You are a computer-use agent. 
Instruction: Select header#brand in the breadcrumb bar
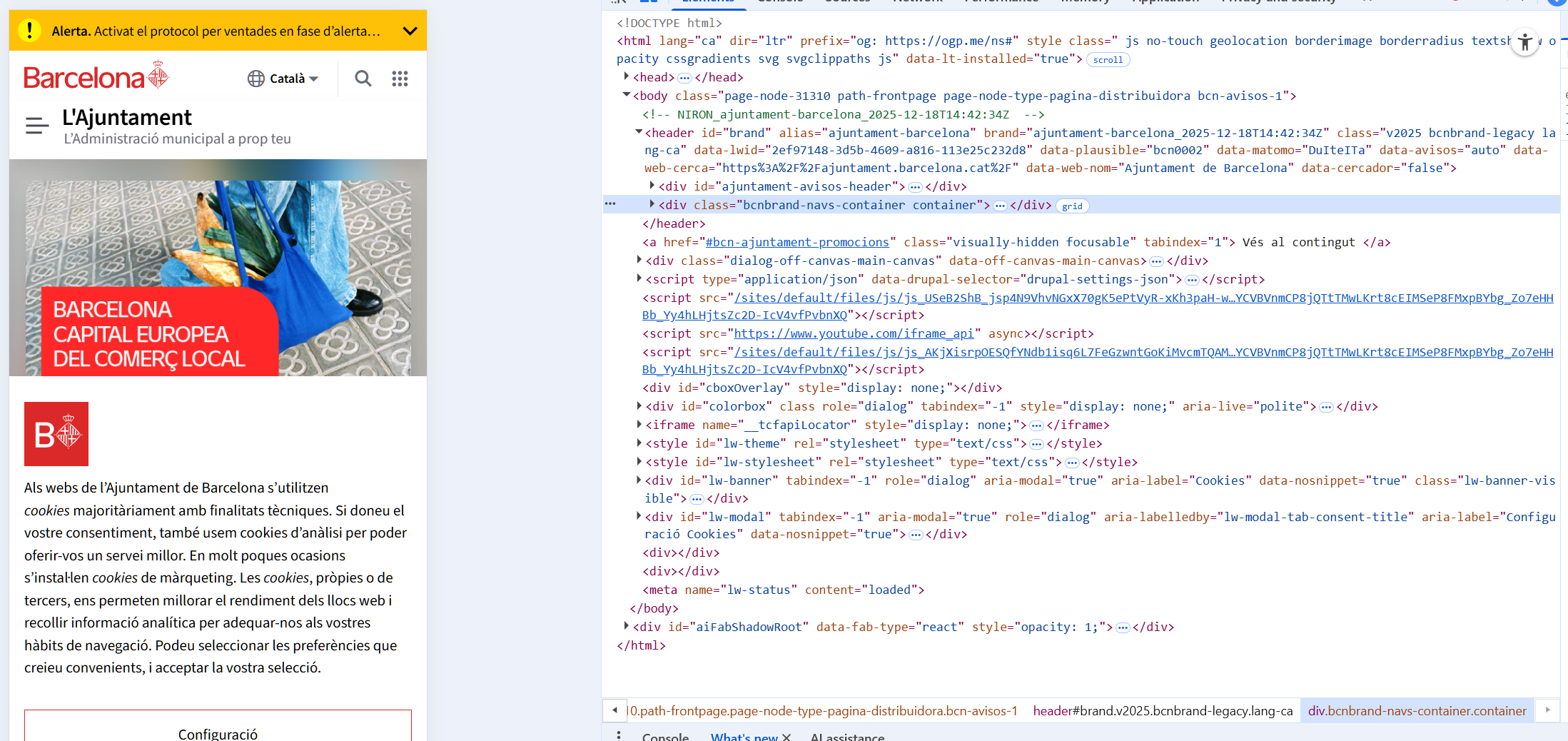click(x=1162, y=711)
